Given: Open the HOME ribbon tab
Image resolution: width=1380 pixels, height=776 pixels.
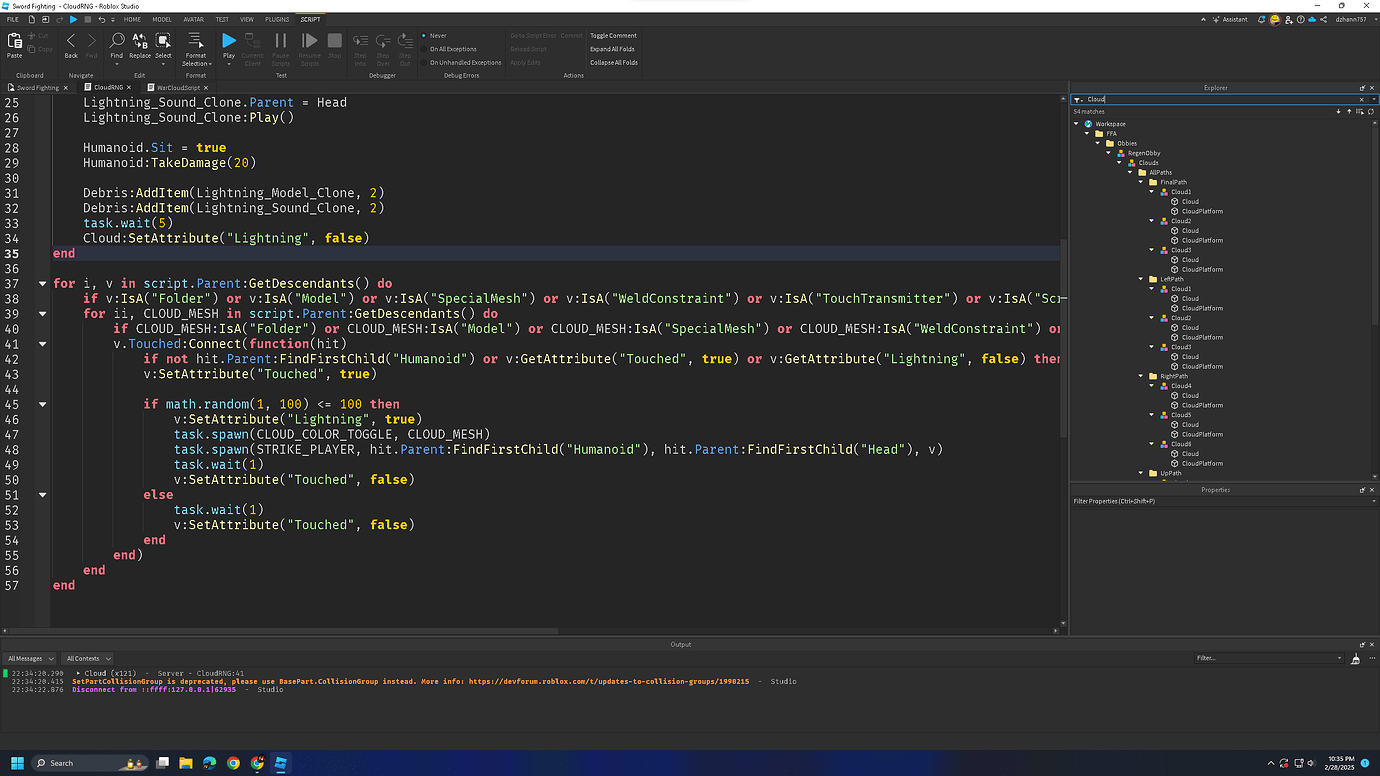Looking at the screenshot, I should (x=132, y=19).
